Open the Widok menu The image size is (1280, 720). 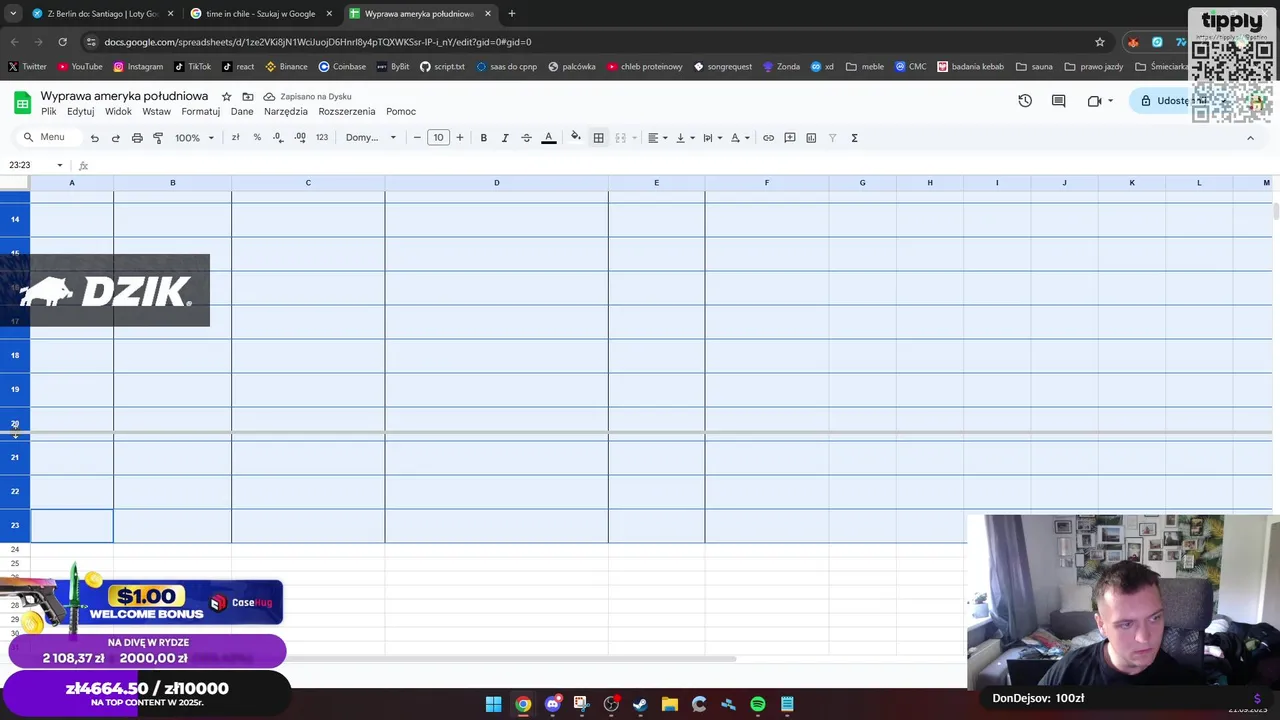[118, 112]
